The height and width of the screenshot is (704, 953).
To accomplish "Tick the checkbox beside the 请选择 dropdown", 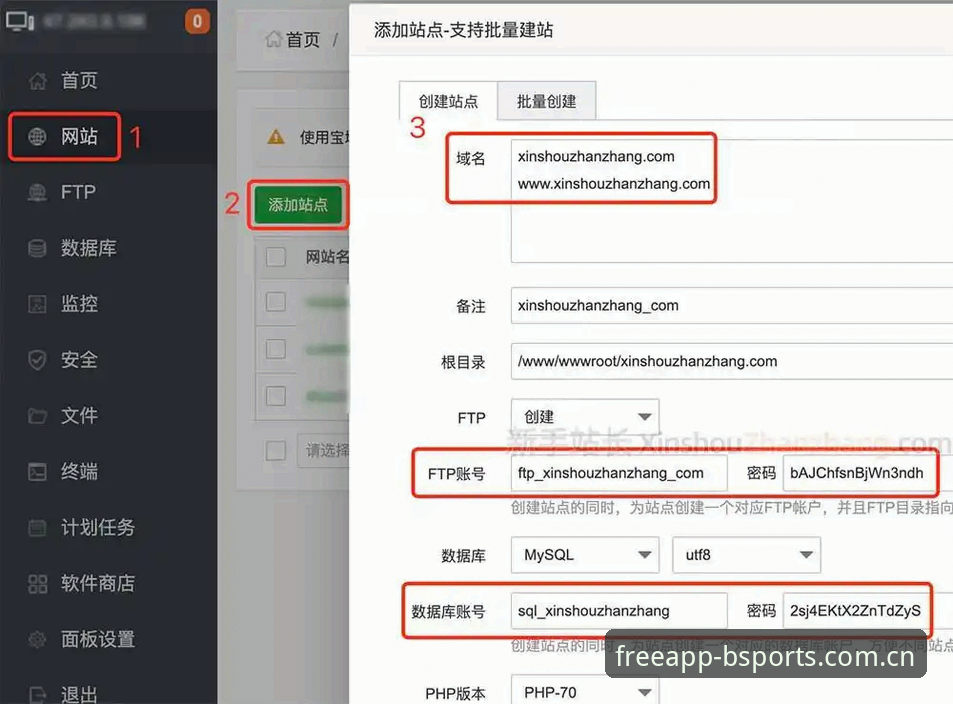I will (x=276, y=450).
